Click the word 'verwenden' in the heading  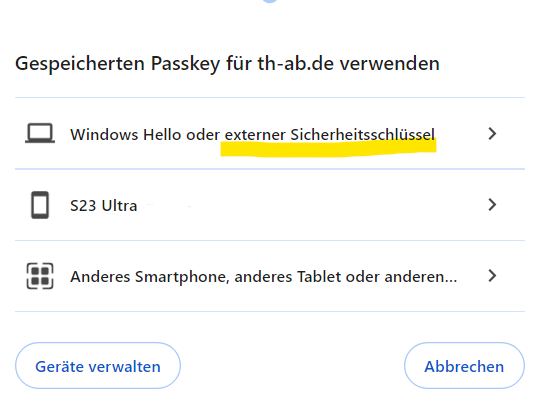tap(390, 64)
